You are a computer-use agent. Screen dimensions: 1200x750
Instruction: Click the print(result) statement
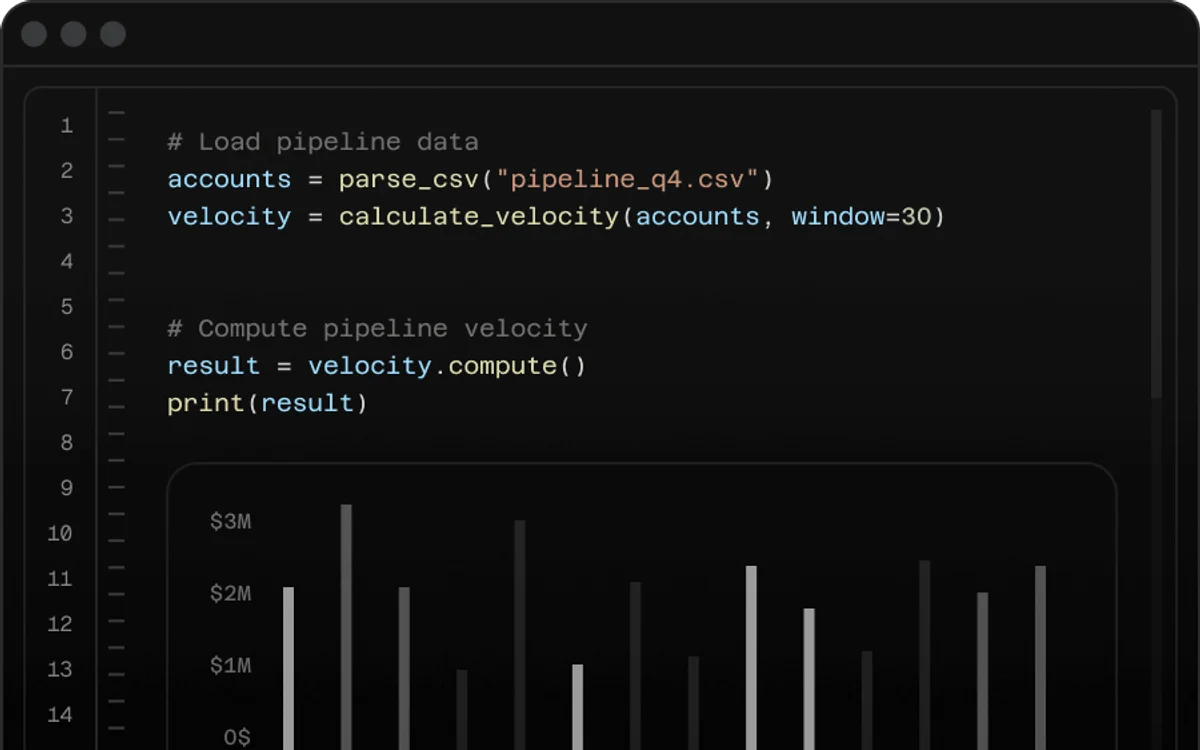(267, 404)
